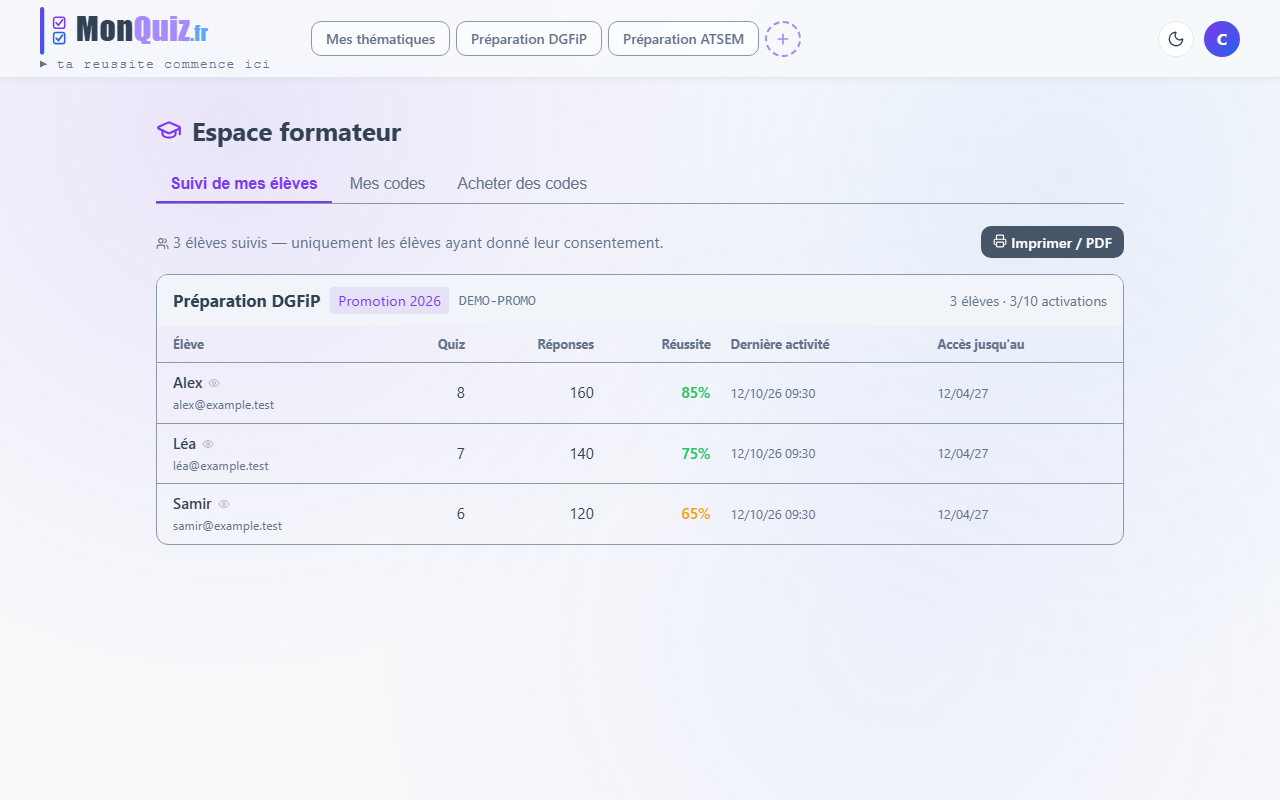Click the 65% success rate

696,514
